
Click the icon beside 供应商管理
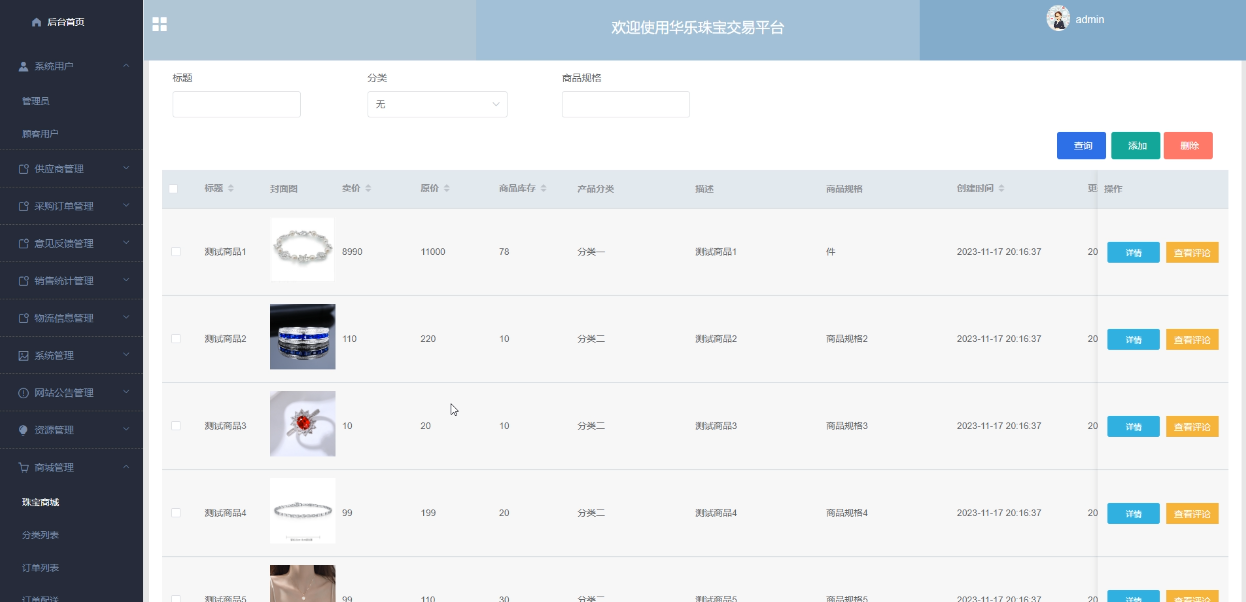(x=24, y=169)
